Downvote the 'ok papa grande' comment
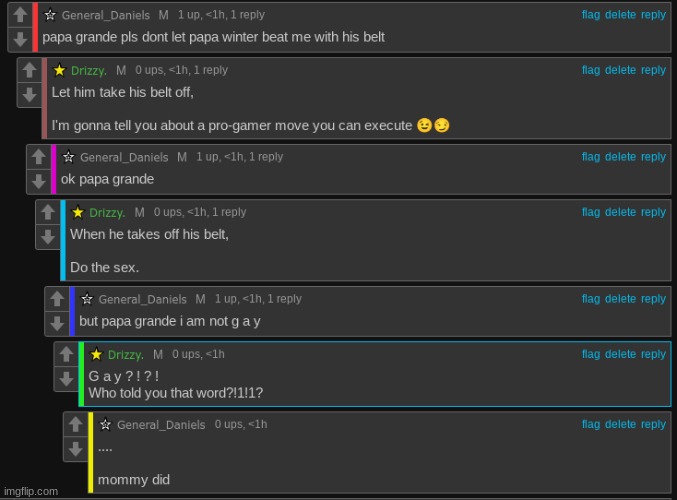This screenshot has height=500, width=677. pos(39,181)
